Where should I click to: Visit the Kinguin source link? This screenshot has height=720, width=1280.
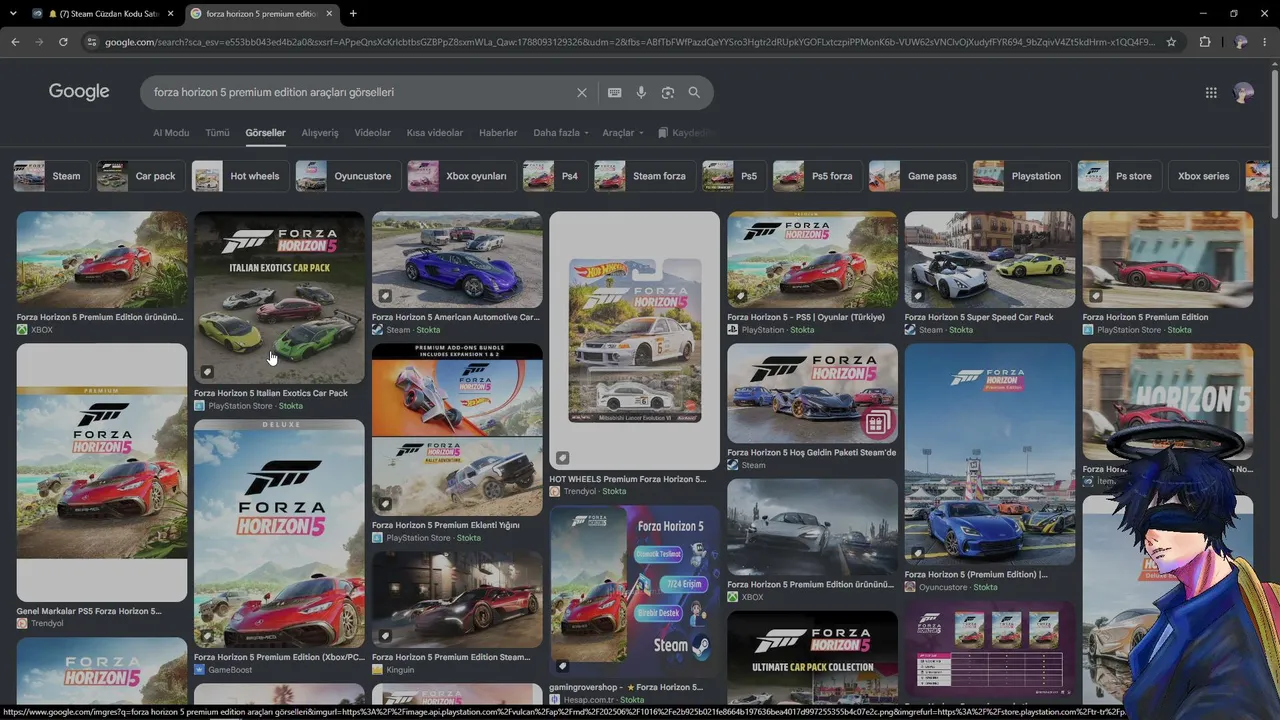coord(399,670)
